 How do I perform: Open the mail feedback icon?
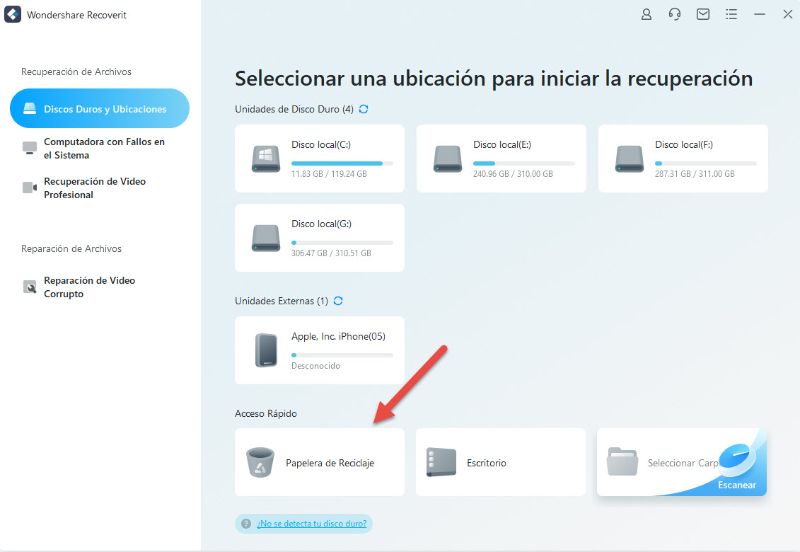[x=703, y=14]
